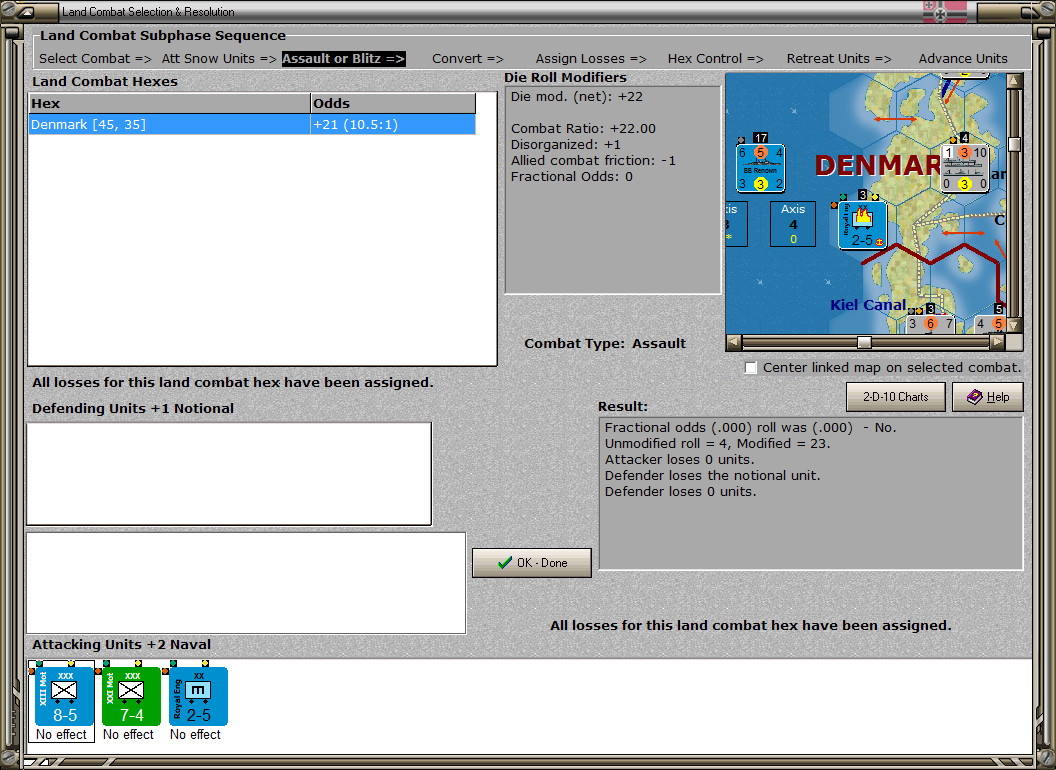The width and height of the screenshot is (1056, 770).
Task: Click the Odds column header
Action: tap(393, 103)
